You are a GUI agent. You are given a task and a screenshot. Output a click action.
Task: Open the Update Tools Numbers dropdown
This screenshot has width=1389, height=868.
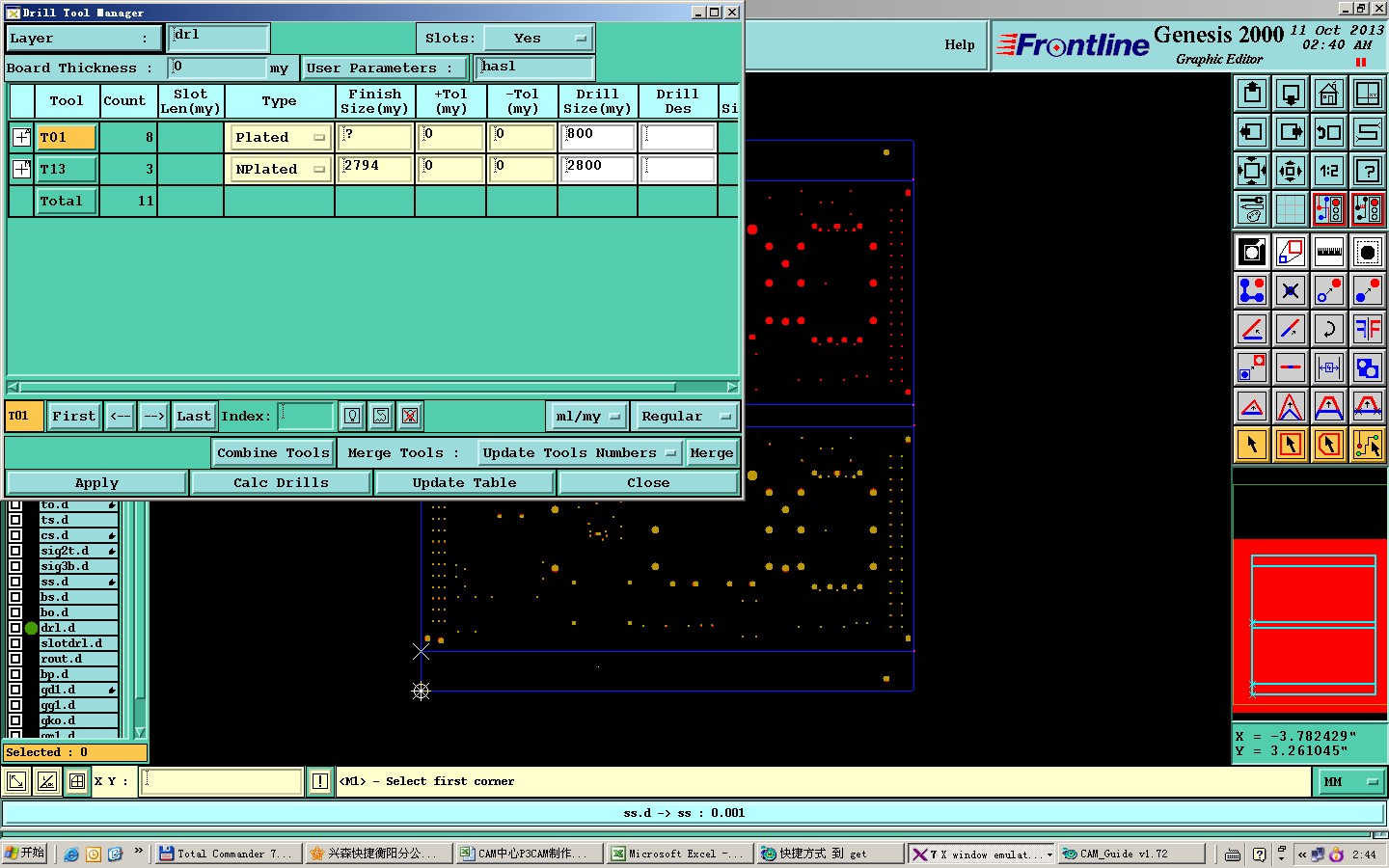pos(579,453)
